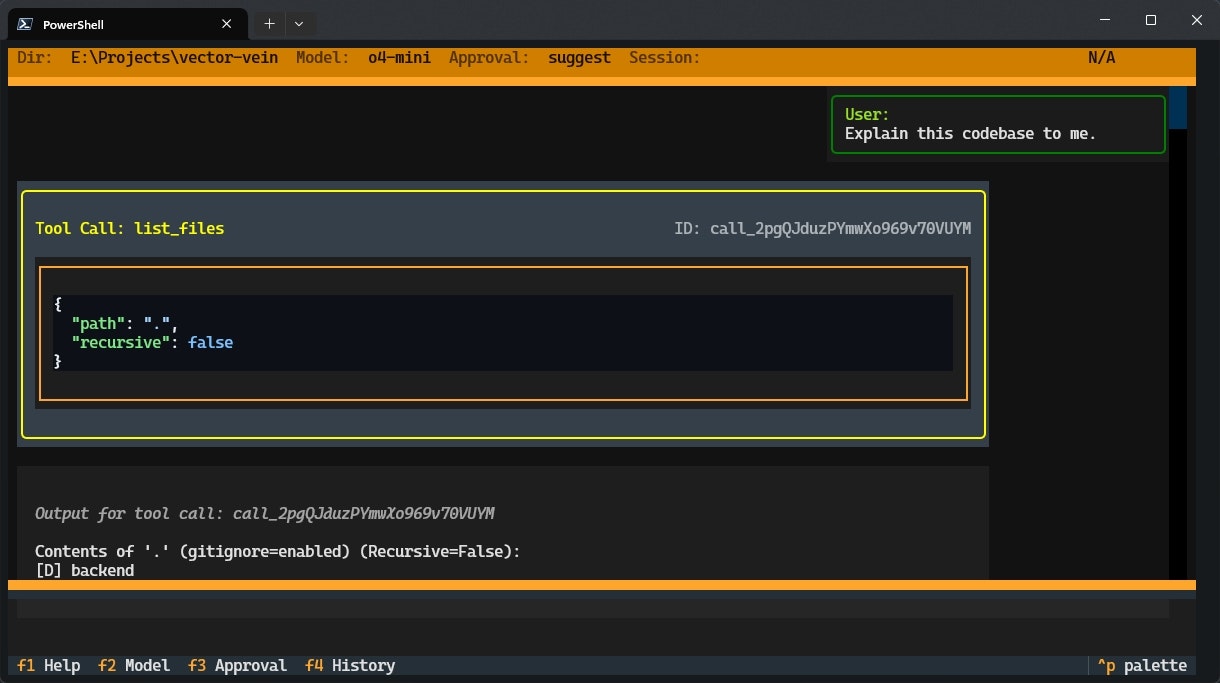Open the Model selector via f2

134,665
